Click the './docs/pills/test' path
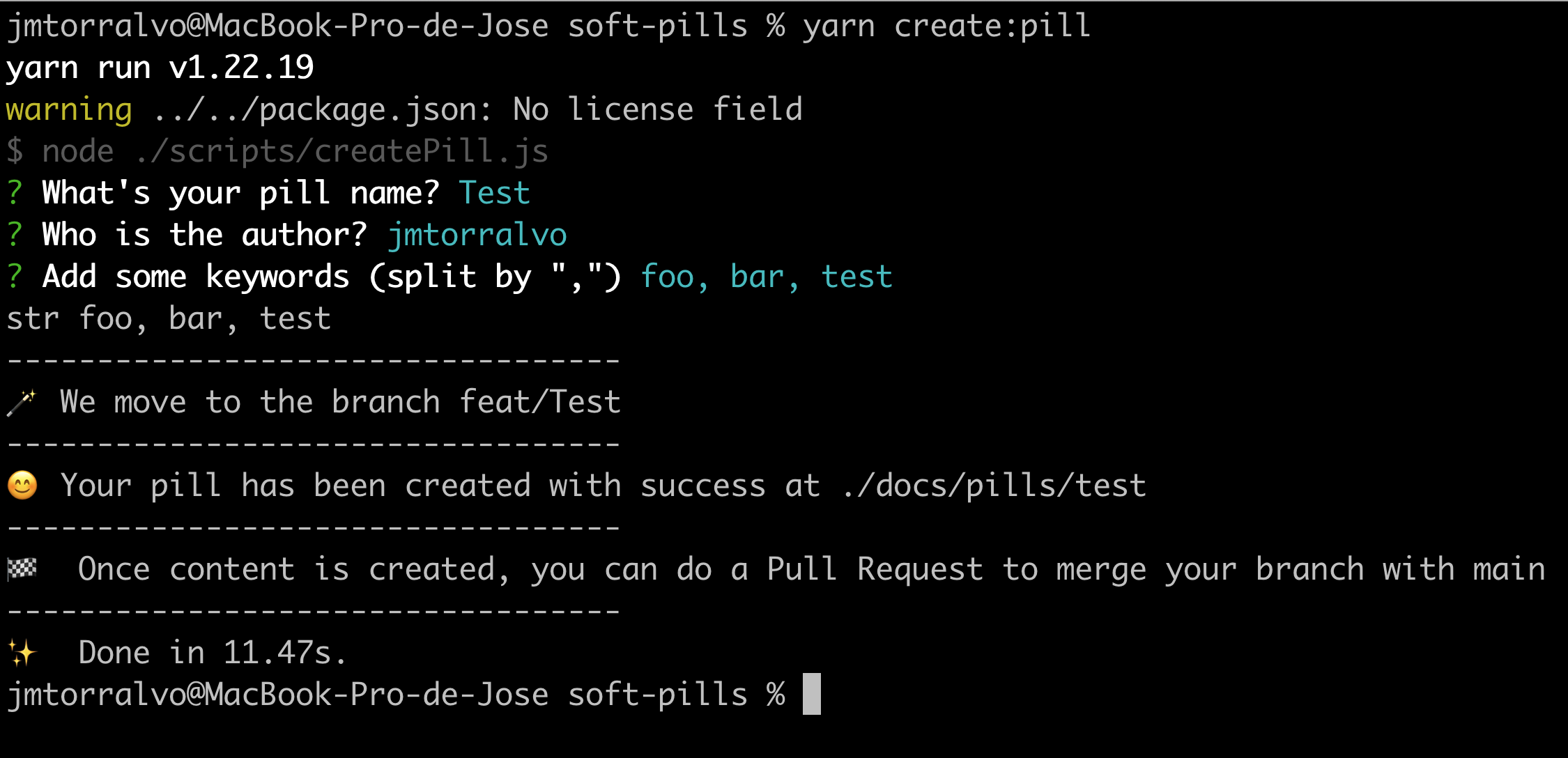This screenshot has height=758, width=1568. (x=994, y=486)
